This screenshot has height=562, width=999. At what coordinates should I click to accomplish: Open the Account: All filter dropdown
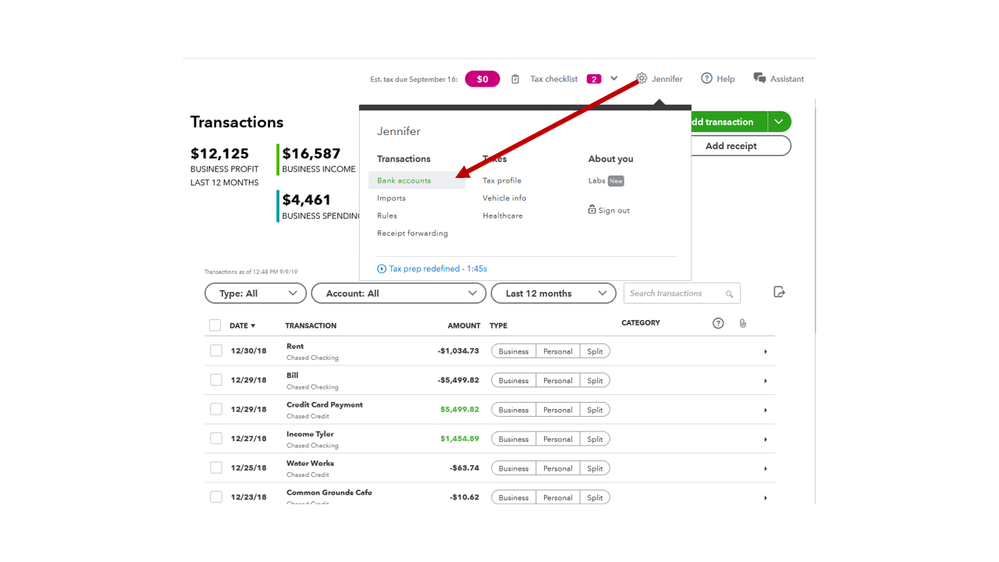[x=399, y=294]
